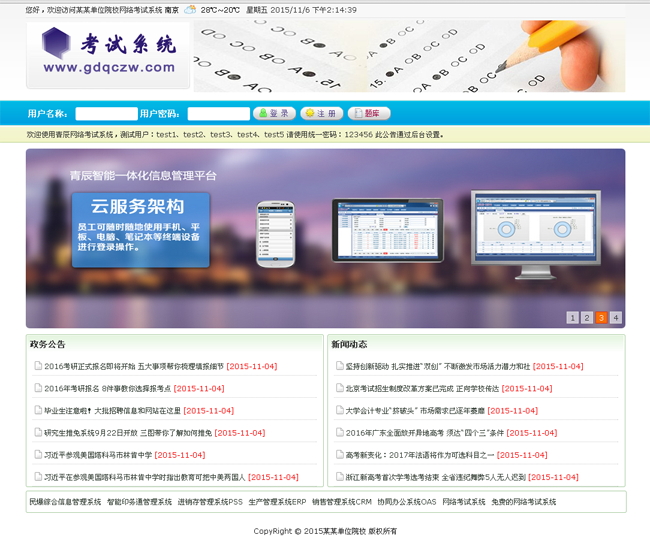The height and width of the screenshot is (544, 650).
Task: Click the 登录 login button
Action: pyautogui.click(x=274, y=113)
